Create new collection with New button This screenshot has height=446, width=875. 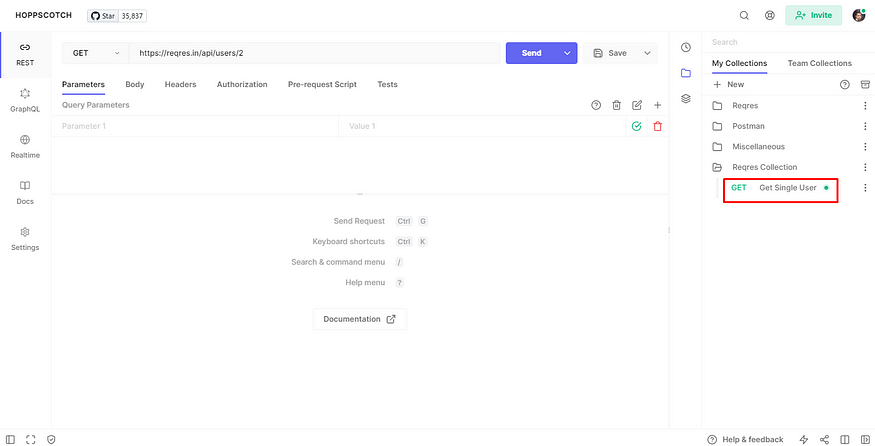[729, 85]
